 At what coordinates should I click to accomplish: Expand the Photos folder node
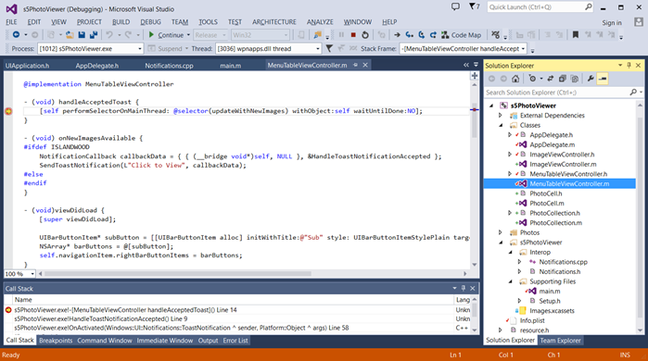(501, 233)
